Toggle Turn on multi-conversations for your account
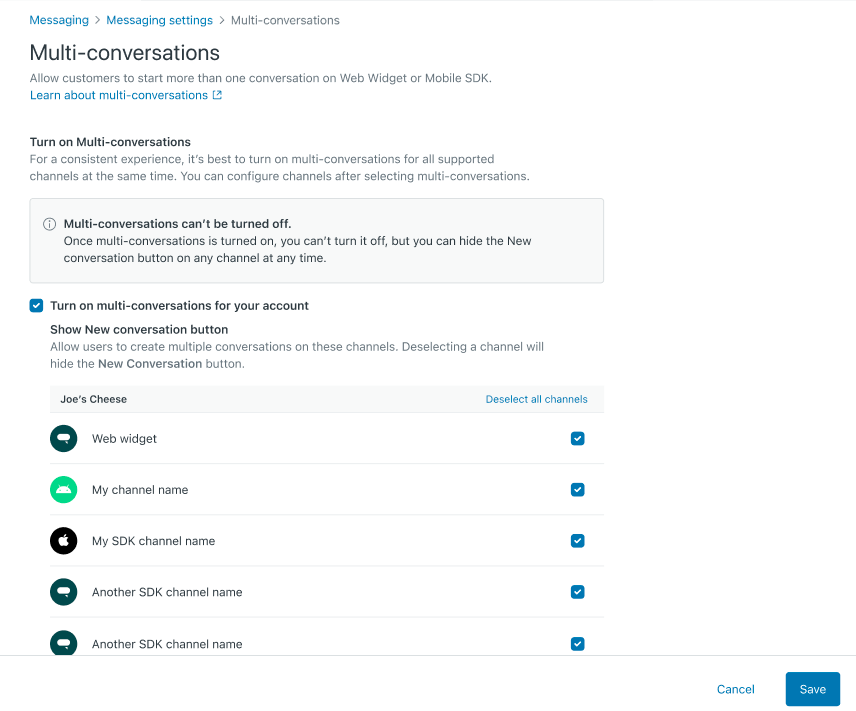Viewport: 856px width, 711px height. [x=37, y=306]
